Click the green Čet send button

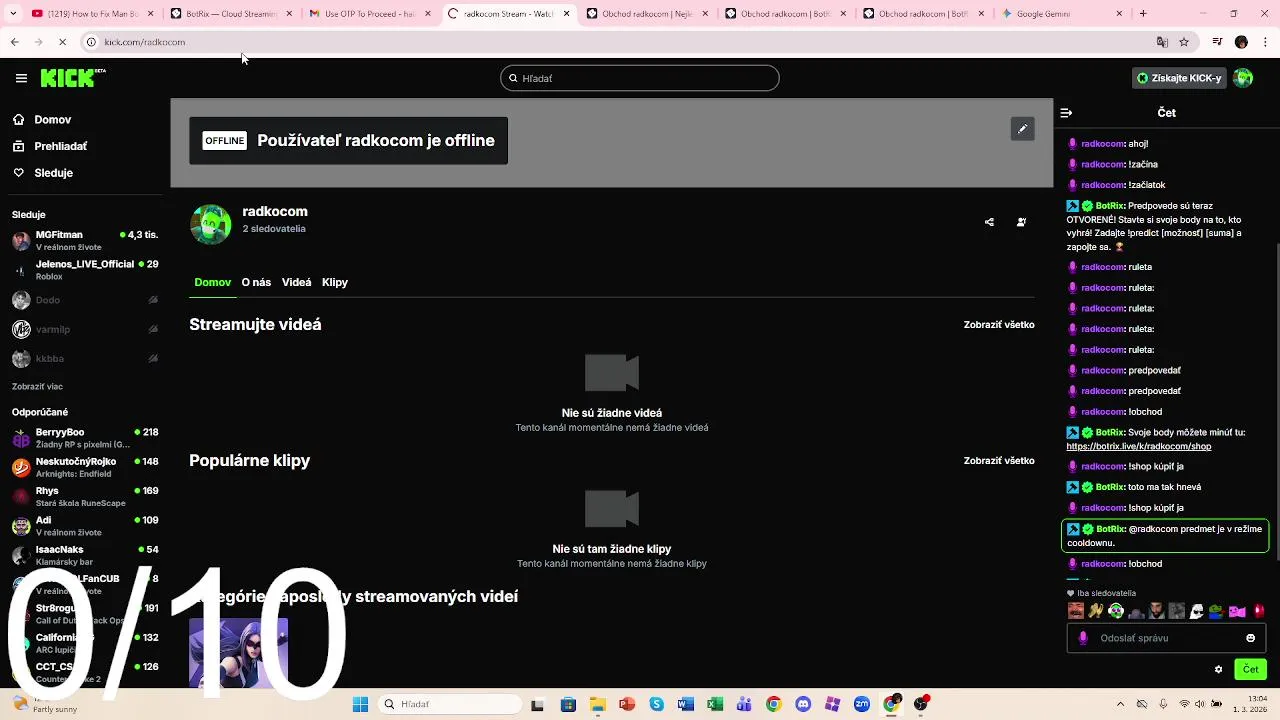(x=1250, y=670)
